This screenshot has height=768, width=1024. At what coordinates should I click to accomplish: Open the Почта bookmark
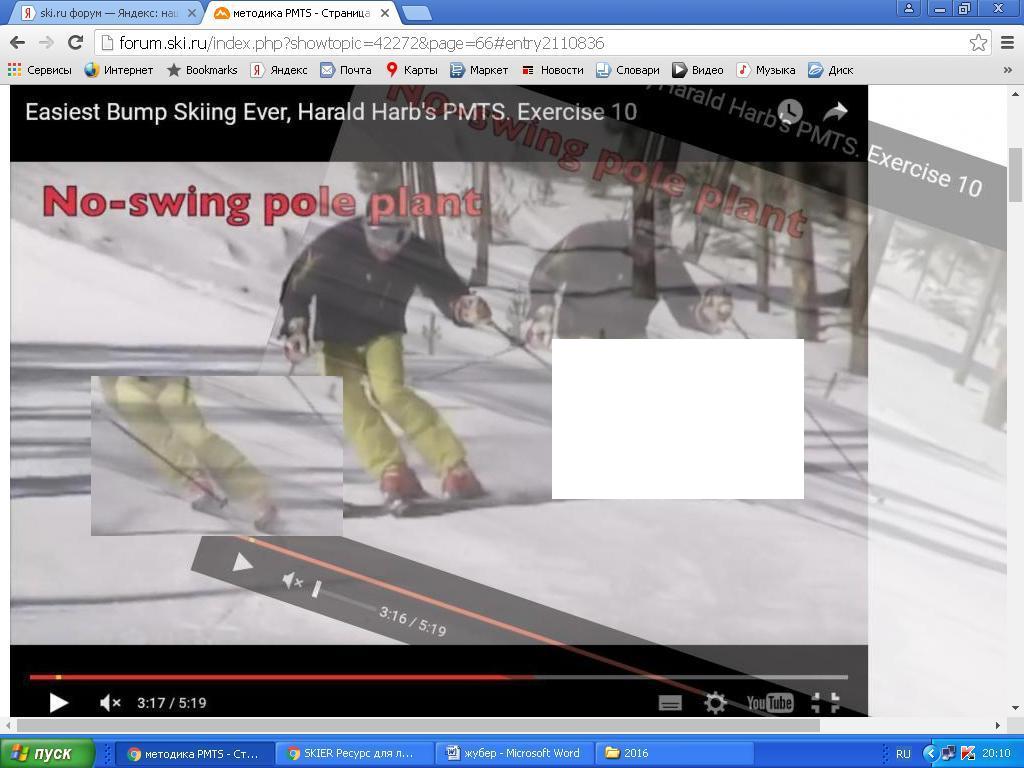click(345, 70)
